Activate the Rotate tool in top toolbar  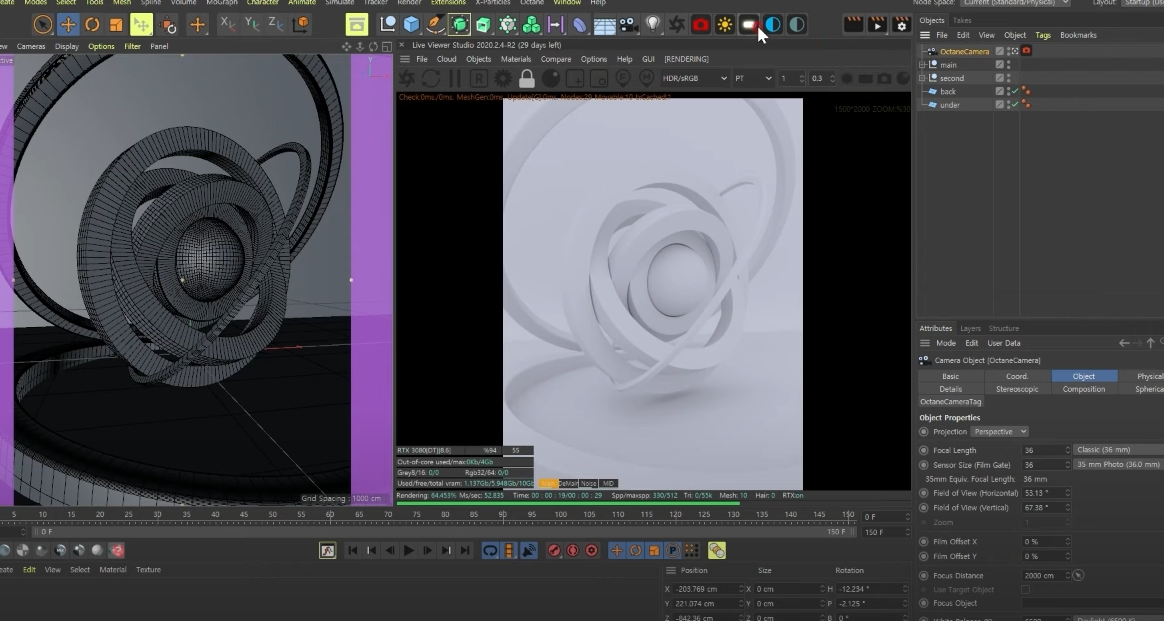(x=92, y=24)
